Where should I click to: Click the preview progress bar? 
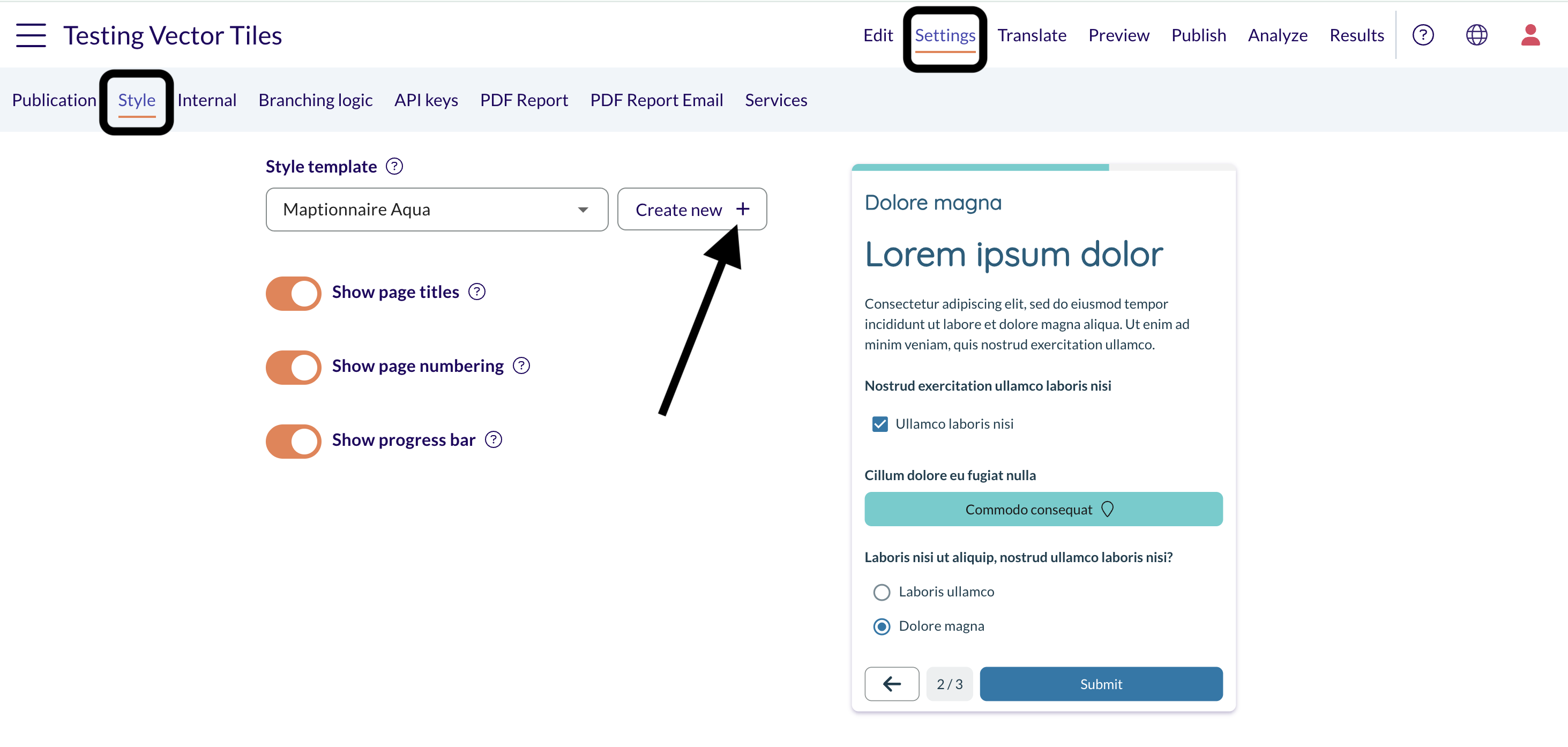click(x=1043, y=167)
